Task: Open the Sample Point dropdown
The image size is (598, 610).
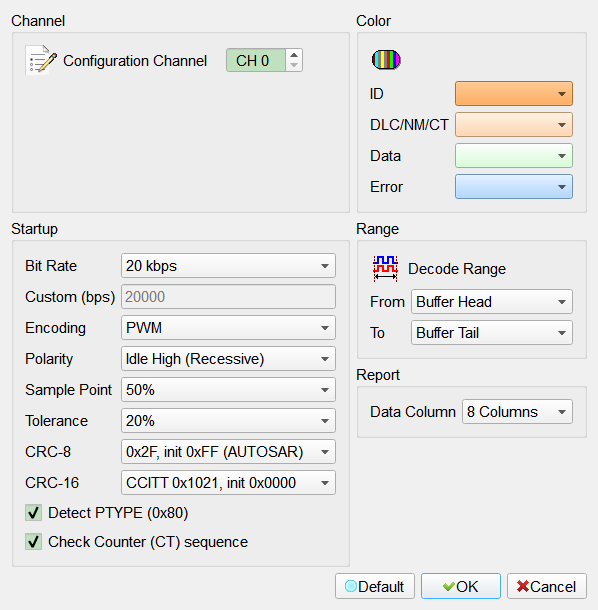Action: point(228,390)
